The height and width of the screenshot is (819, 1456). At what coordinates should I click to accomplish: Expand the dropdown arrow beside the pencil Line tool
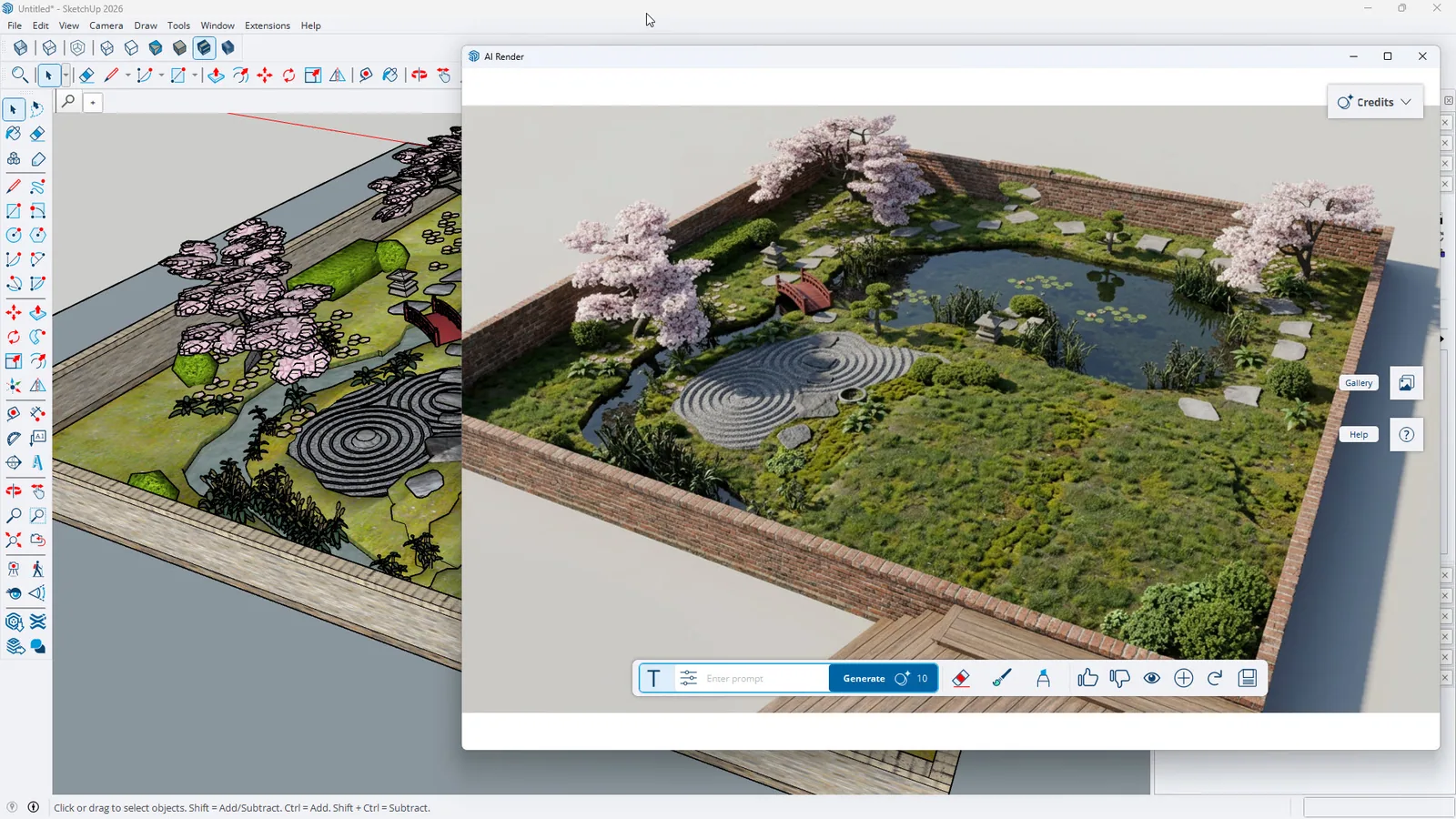pos(127,76)
